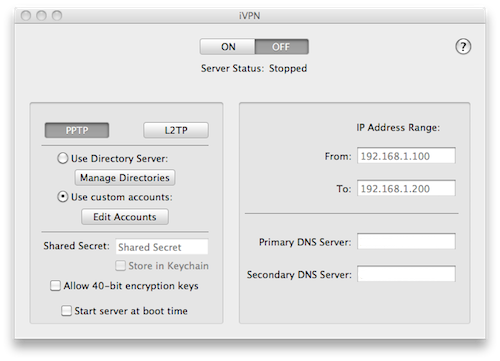Turn the VPN server ON
500x361 pixels.
click(228, 47)
